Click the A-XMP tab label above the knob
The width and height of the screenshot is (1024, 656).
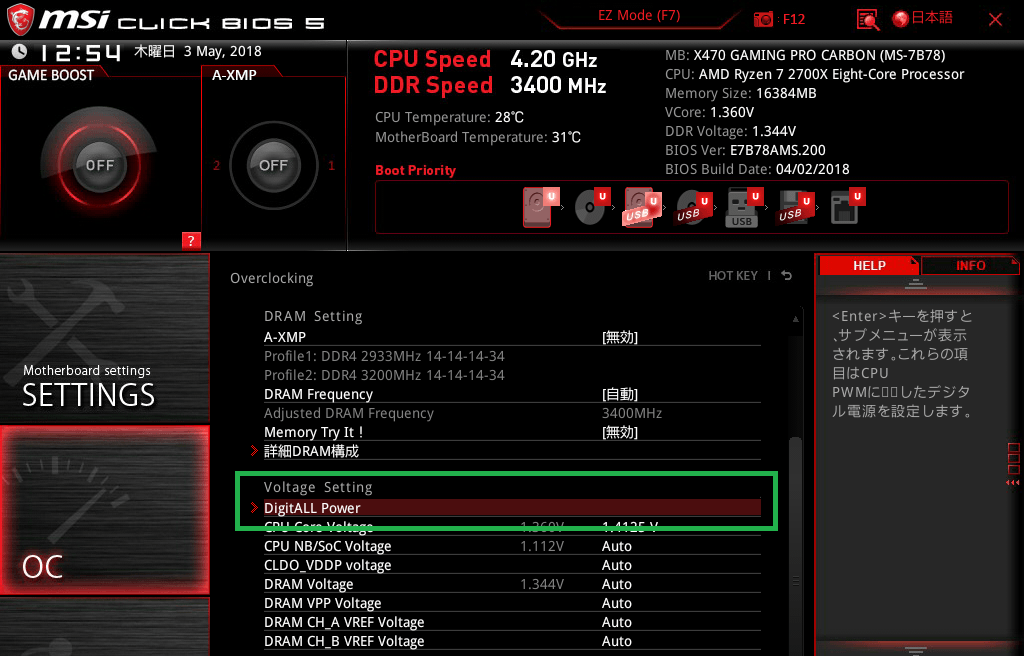[x=234, y=75]
